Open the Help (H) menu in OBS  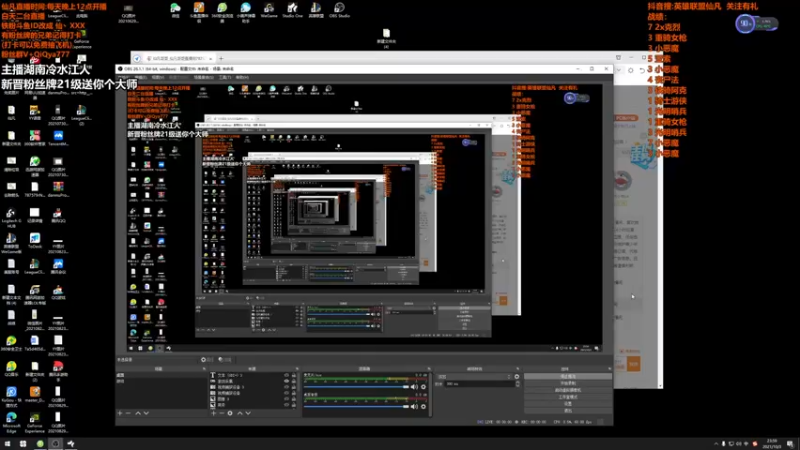pos(242,77)
